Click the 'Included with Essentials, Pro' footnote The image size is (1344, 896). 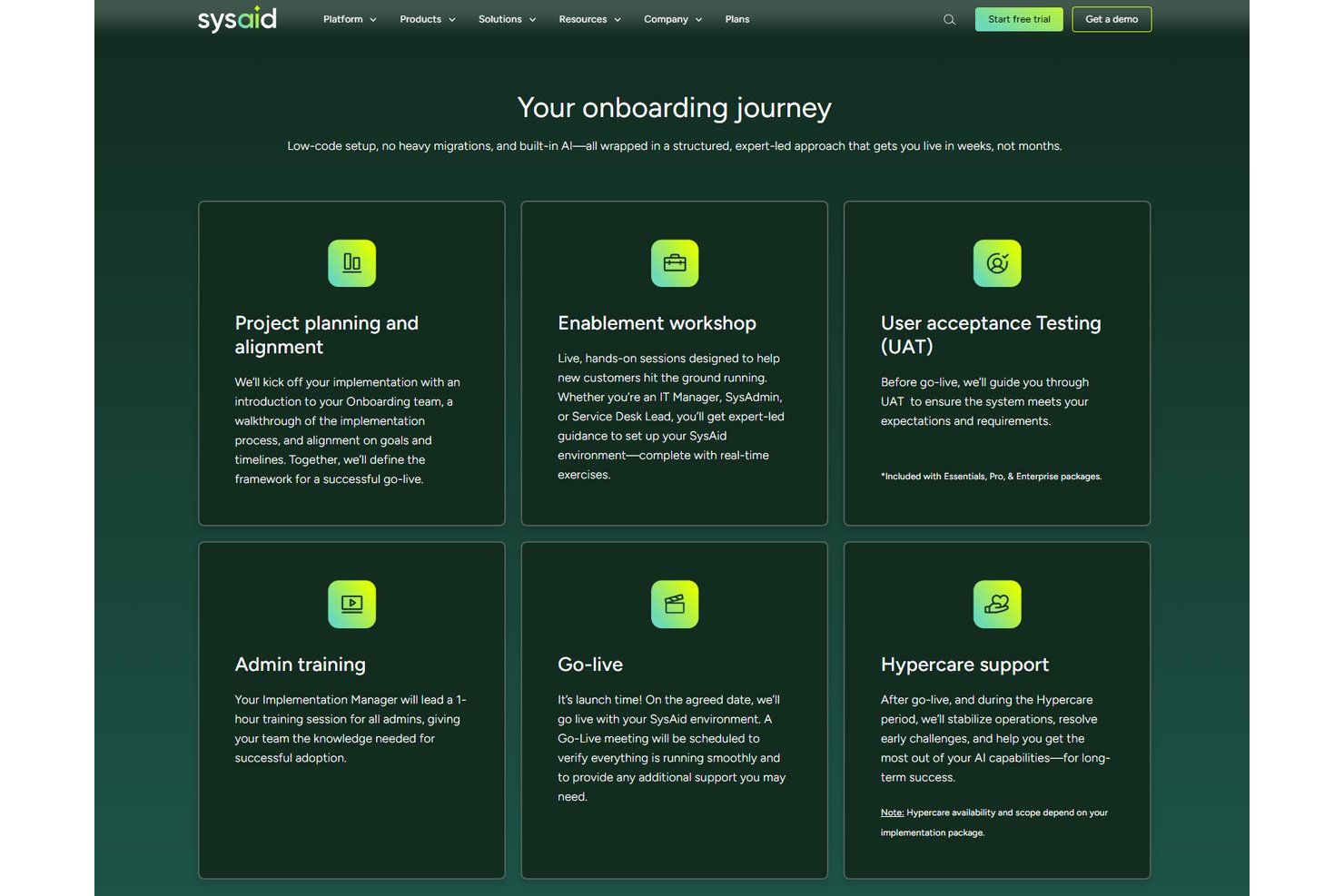click(x=991, y=477)
